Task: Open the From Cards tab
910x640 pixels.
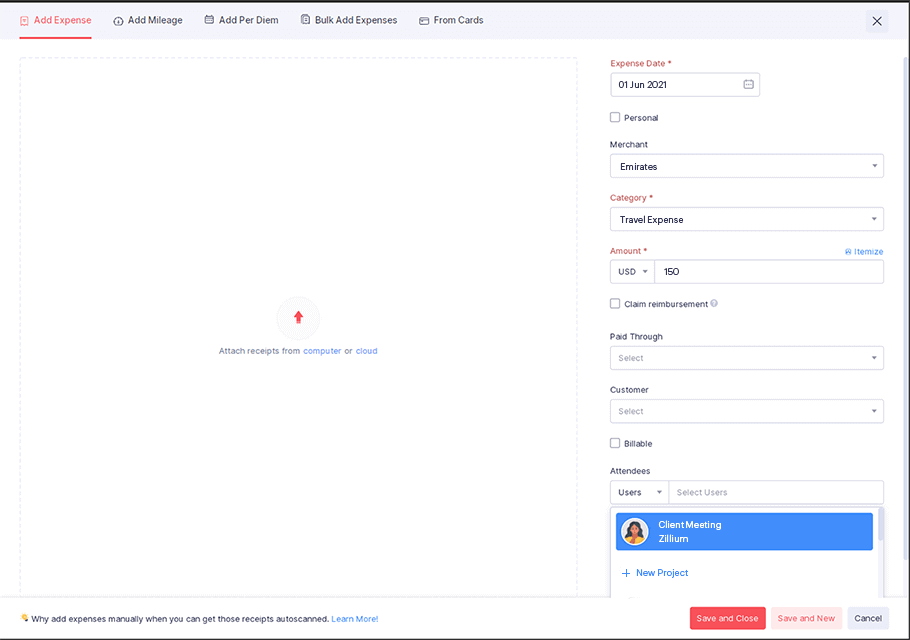Action: (451, 19)
